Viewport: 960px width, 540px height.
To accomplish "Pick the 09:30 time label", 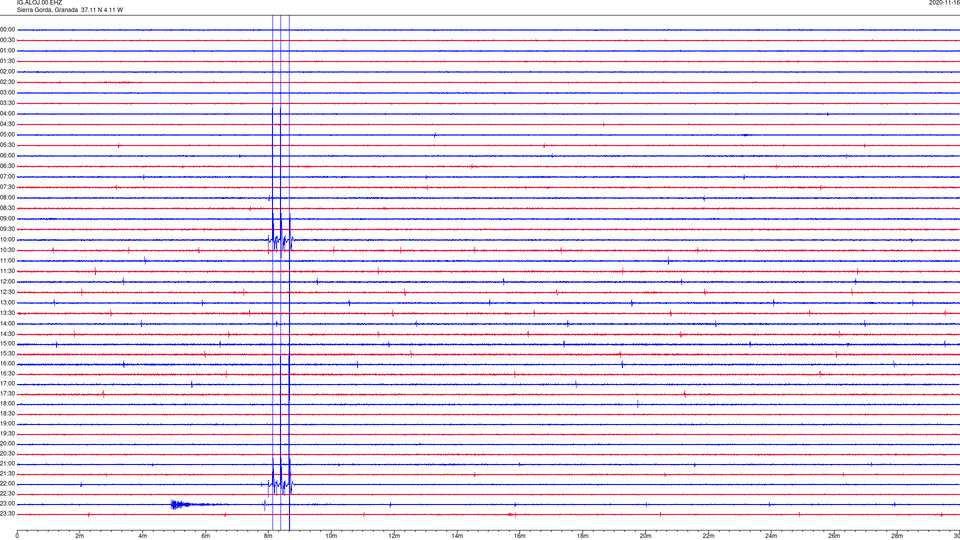I will click(8, 229).
